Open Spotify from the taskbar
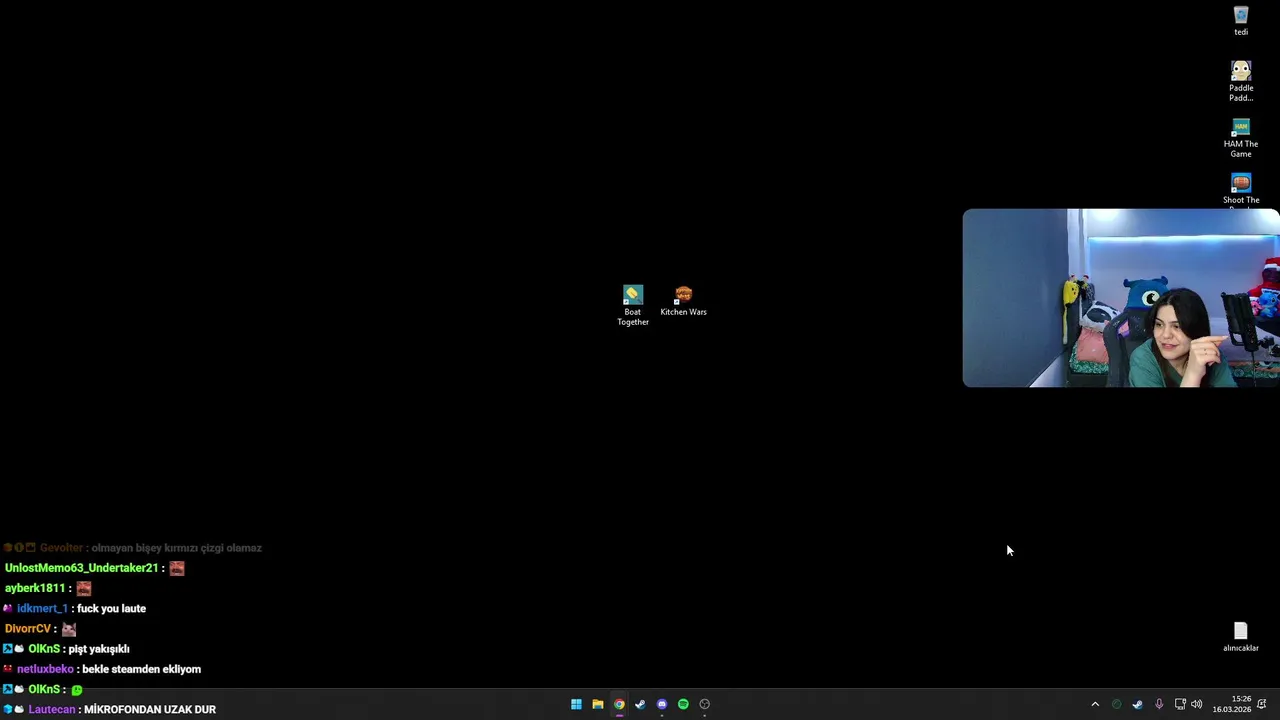 [x=683, y=704]
